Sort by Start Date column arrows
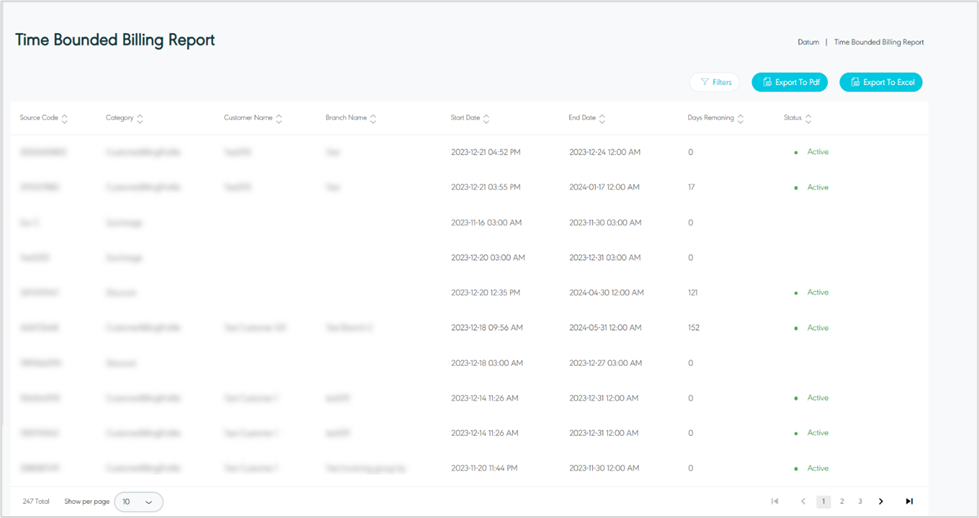The image size is (979, 518). pos(486,118)
